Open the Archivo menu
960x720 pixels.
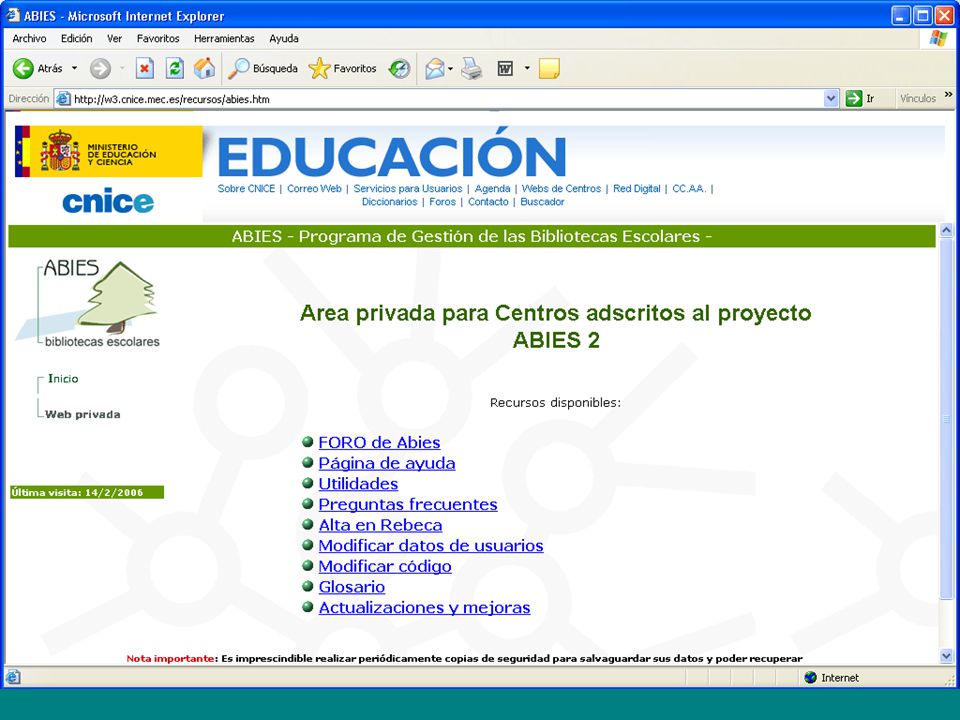click(x=29, y=39)
